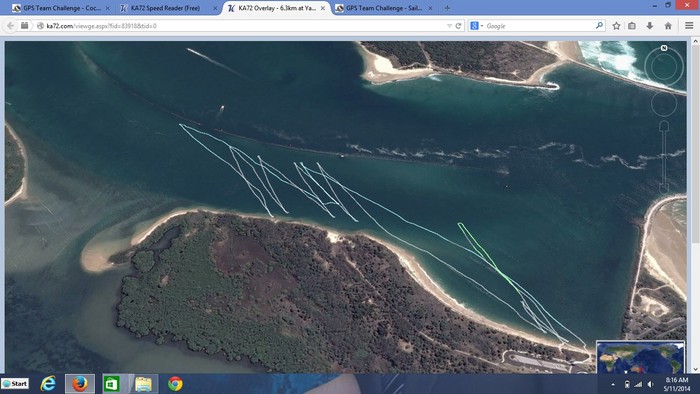Screen dimensions: 700x394
Task: Click the Windows Start button
Action: point(15,384)
